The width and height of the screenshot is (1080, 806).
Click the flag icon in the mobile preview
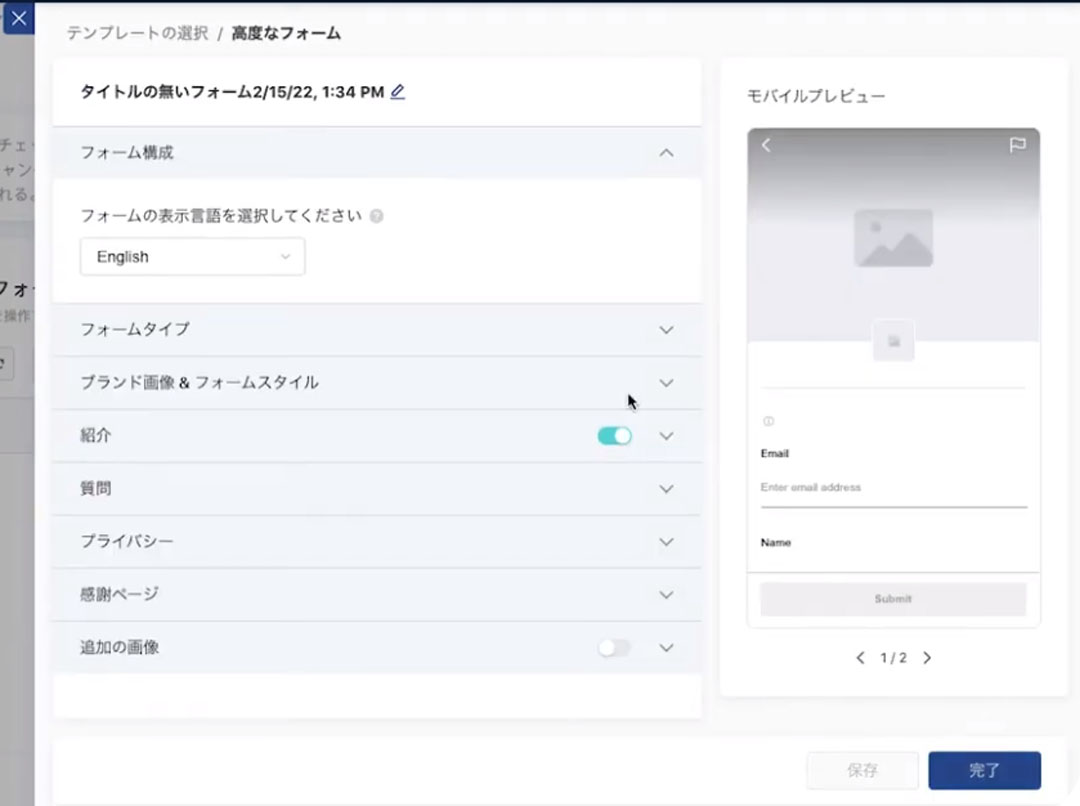(x=1019, y=144)
